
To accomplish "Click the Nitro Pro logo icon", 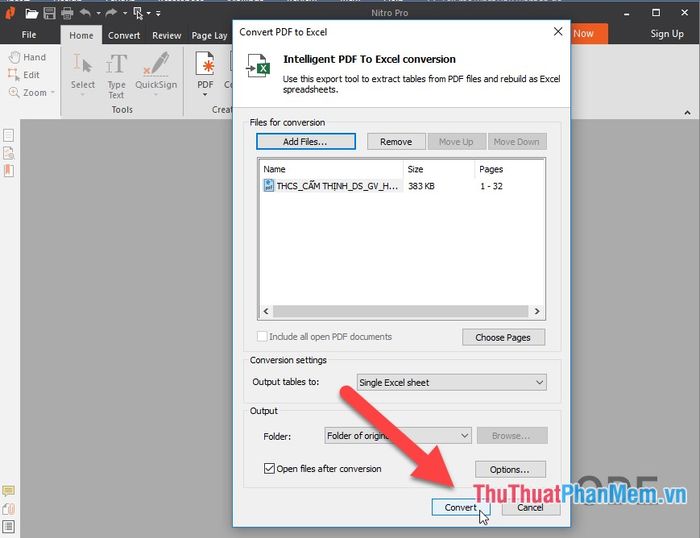I will click(10, 13).
